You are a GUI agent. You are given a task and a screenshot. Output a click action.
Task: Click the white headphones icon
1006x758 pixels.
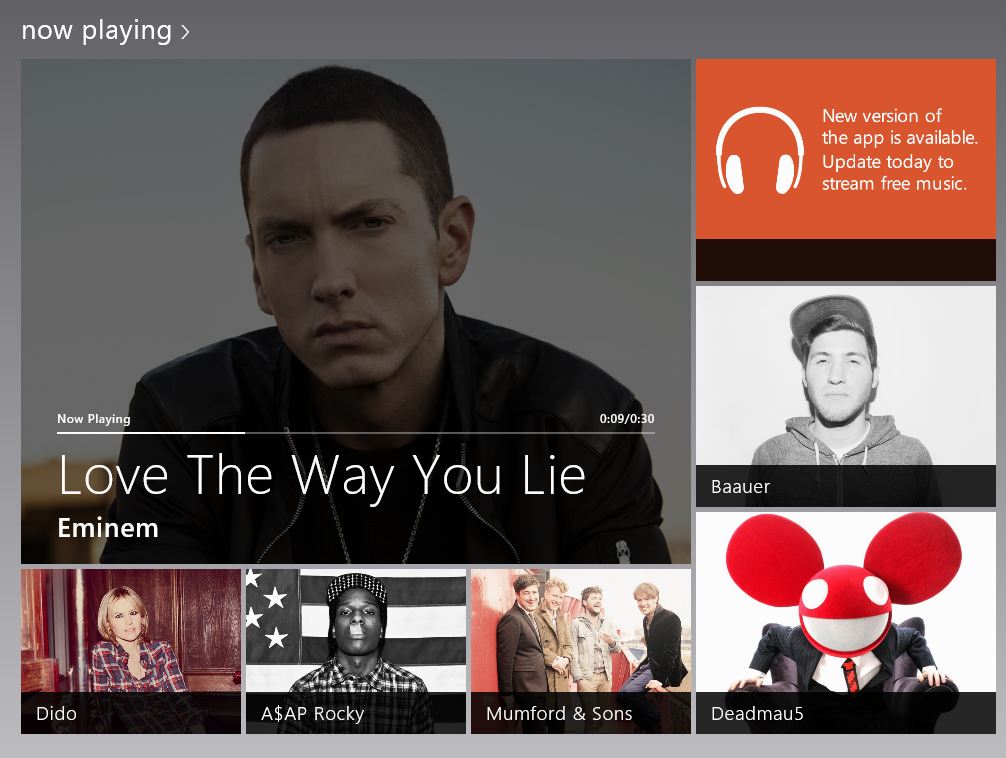[x=759, y=150]
